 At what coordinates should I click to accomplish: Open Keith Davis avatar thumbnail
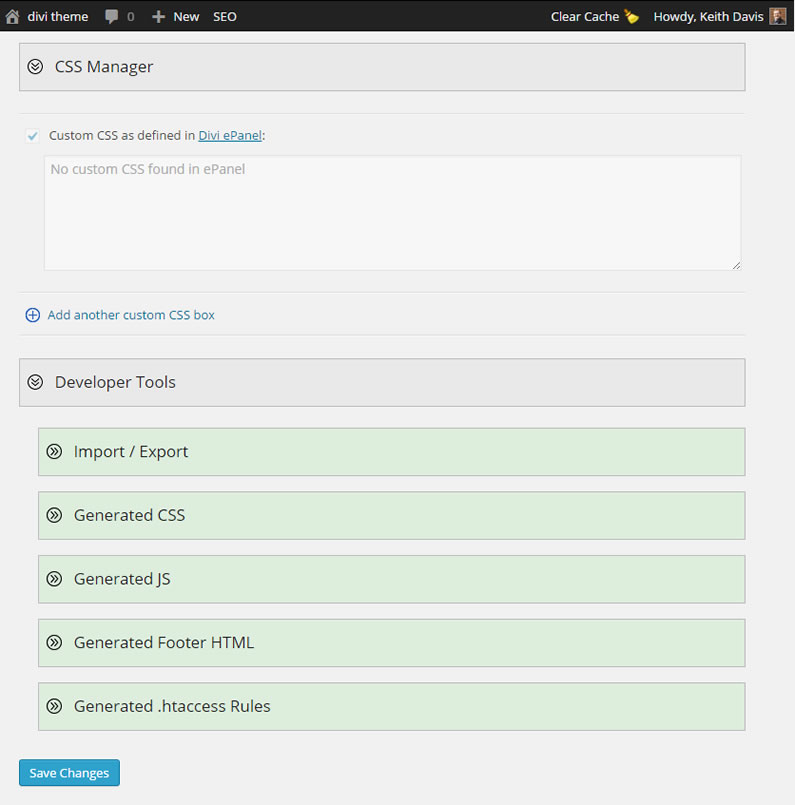tap(778, 16)
